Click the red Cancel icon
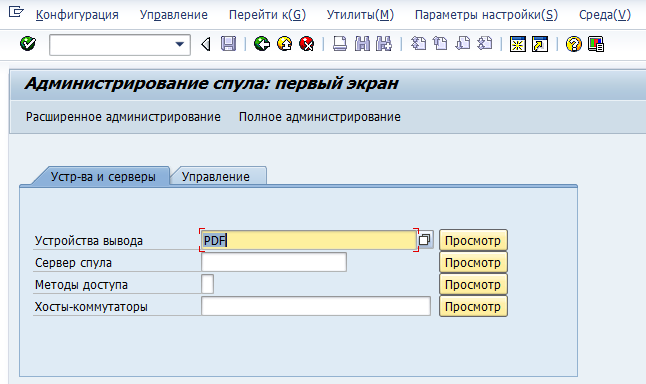This screenshot has height=384, width=646. [x=307, y=44]
